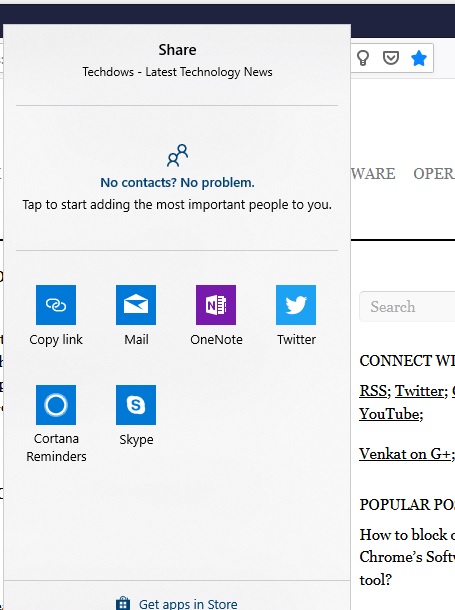Open the OPER navigation menu item

coord(434,174)
